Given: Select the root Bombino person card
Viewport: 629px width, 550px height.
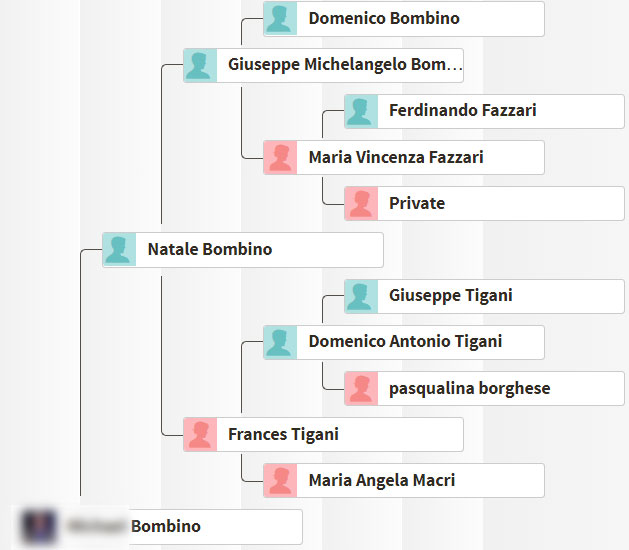Looking at the screenshot, I should [157, 527].
